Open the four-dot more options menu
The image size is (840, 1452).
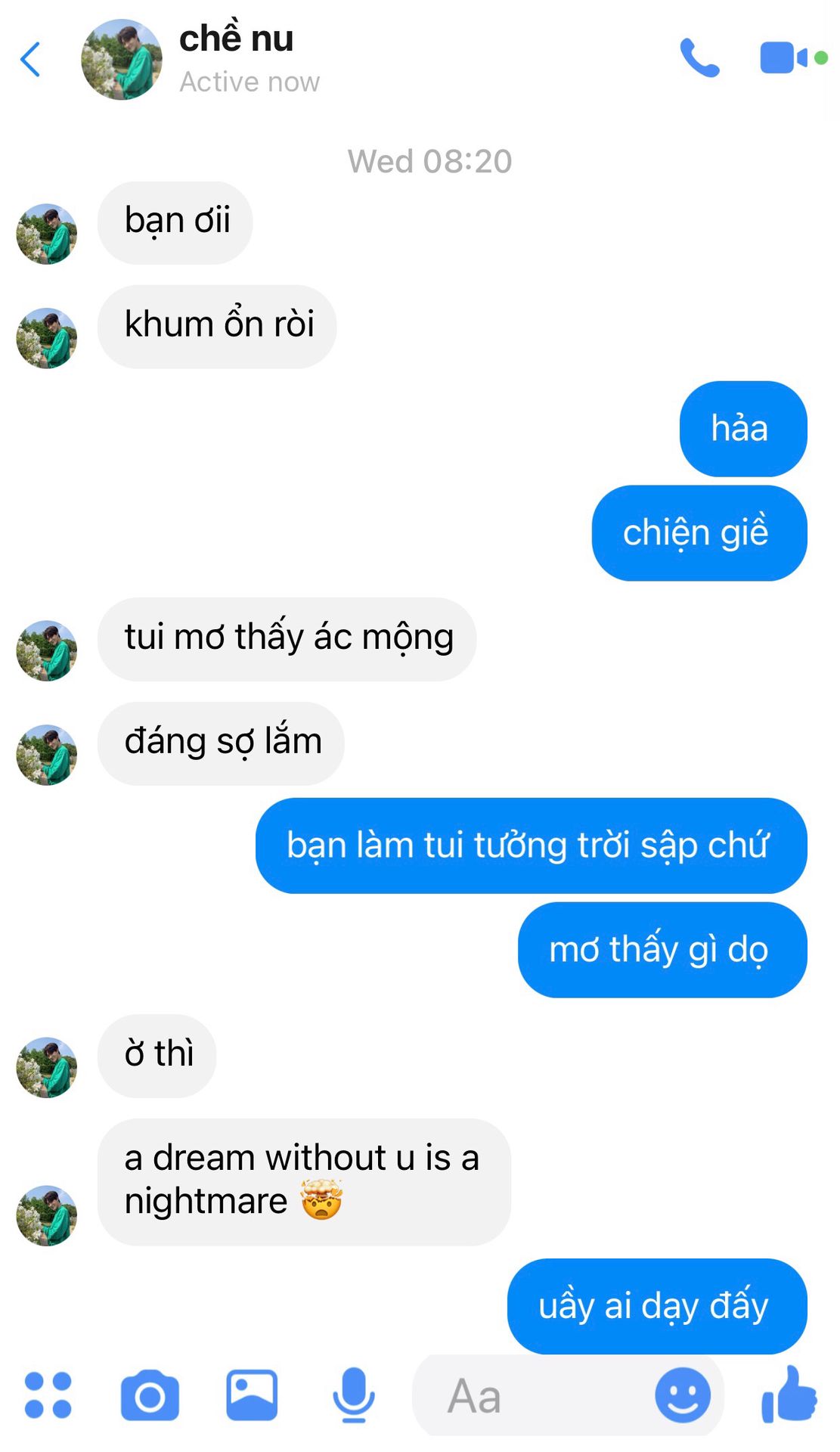coord(48,1395)
